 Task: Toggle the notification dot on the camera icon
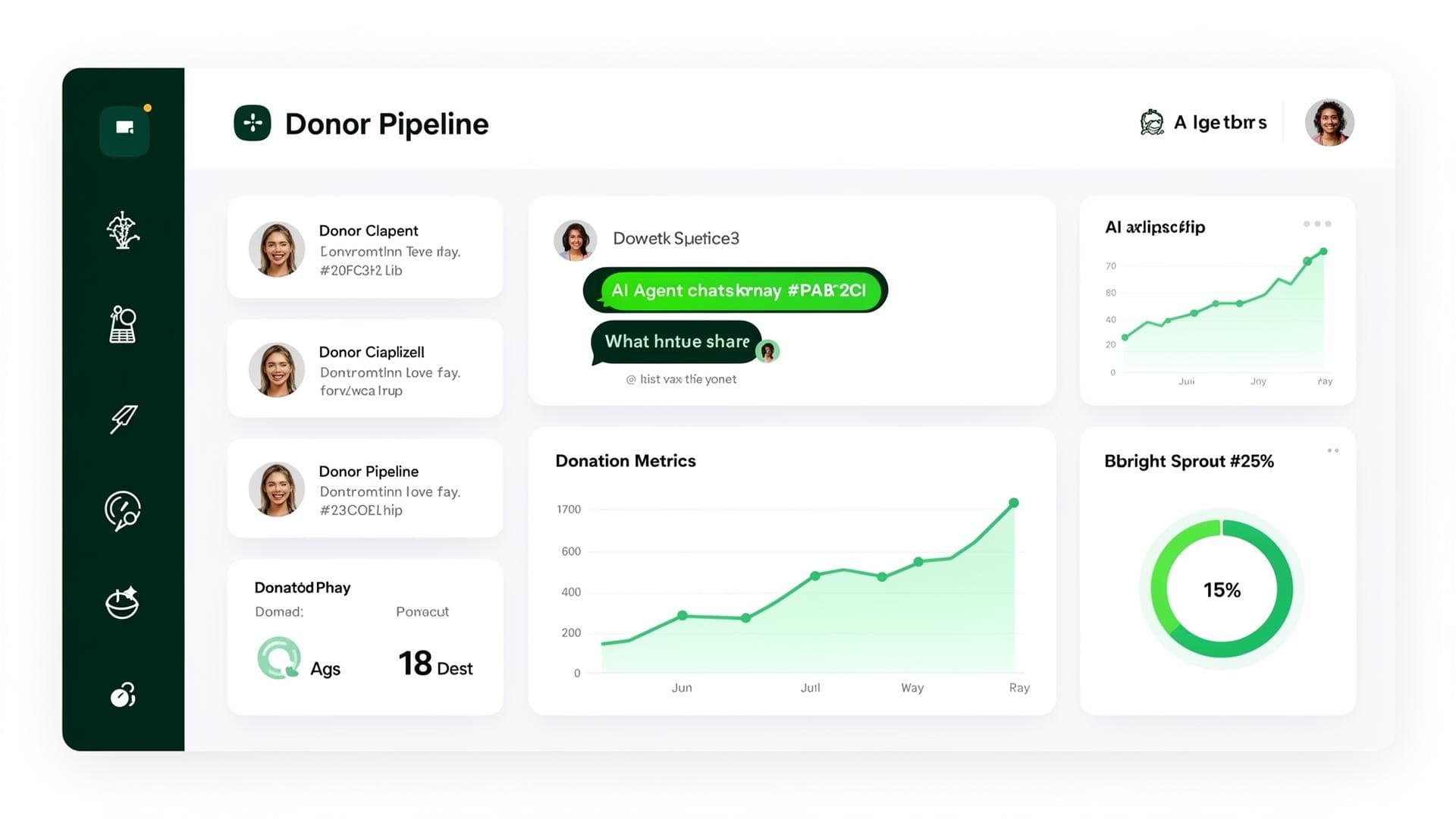(146, 108)
